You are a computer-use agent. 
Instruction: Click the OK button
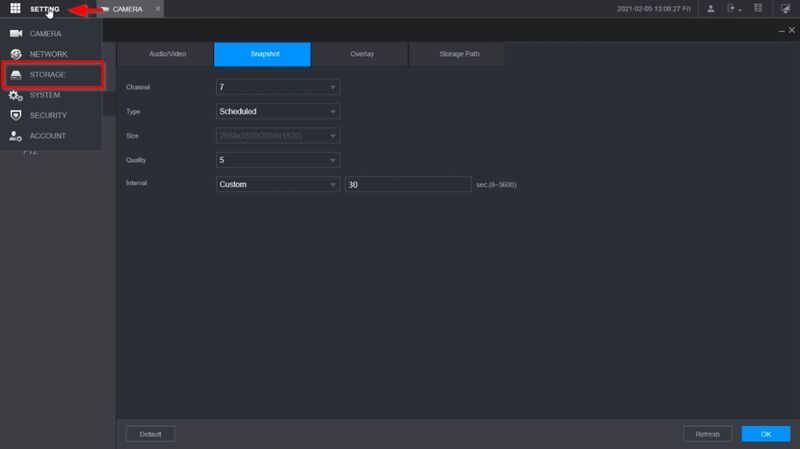(x=766, y=434)
